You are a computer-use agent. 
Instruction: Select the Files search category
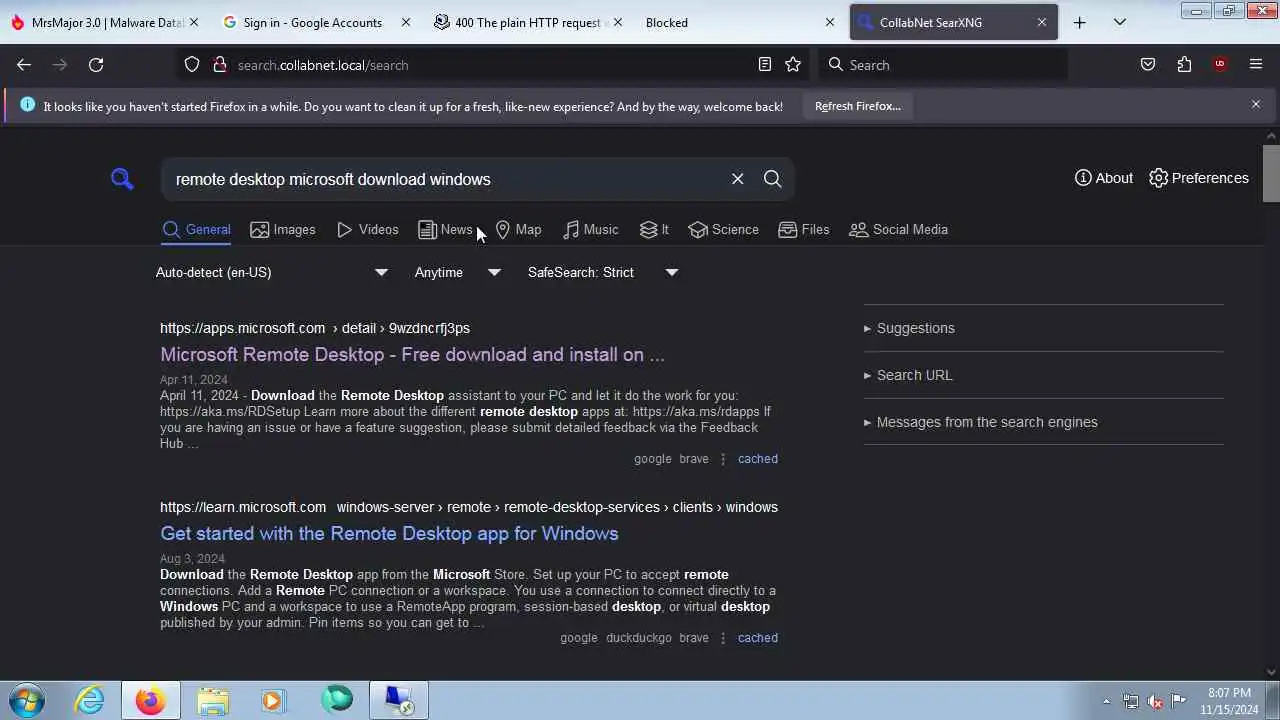(804, 230)
